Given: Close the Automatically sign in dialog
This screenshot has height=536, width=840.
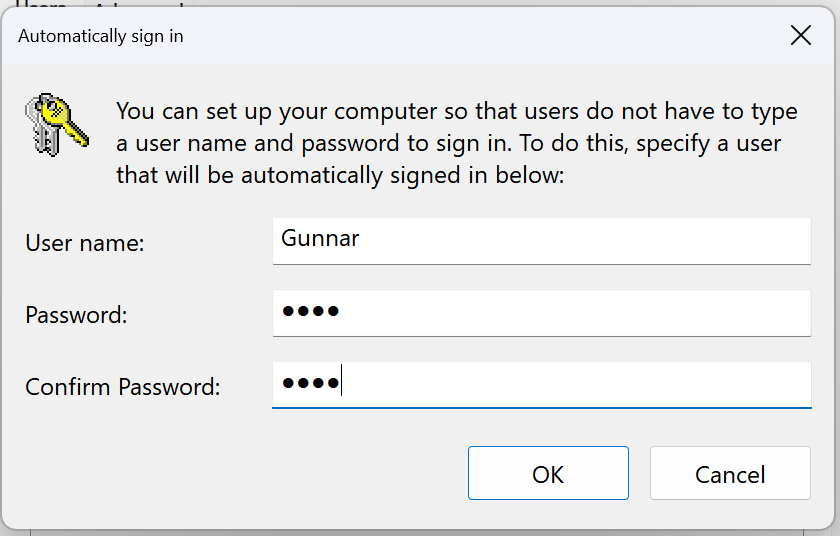Looking at the screenshot, I should [x=800, y=36].
